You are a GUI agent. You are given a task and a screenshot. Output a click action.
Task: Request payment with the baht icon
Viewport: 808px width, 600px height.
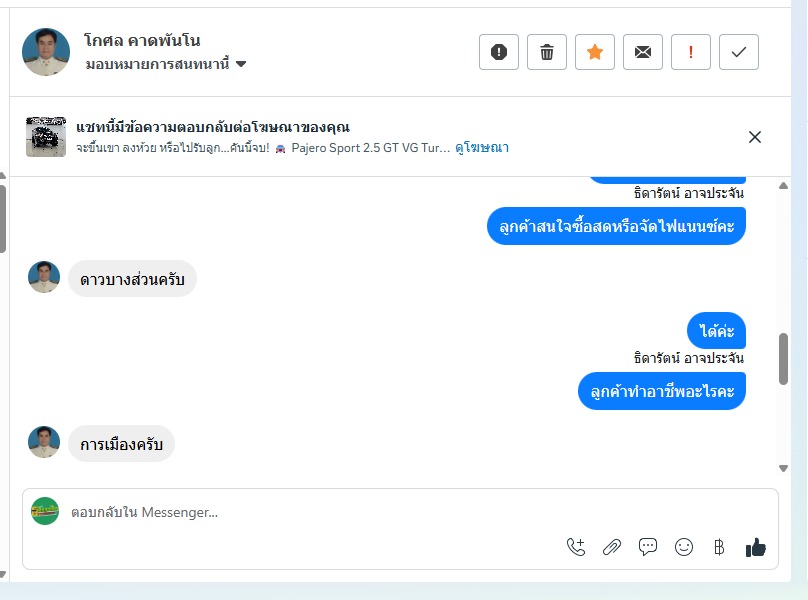tap(719, 547)
